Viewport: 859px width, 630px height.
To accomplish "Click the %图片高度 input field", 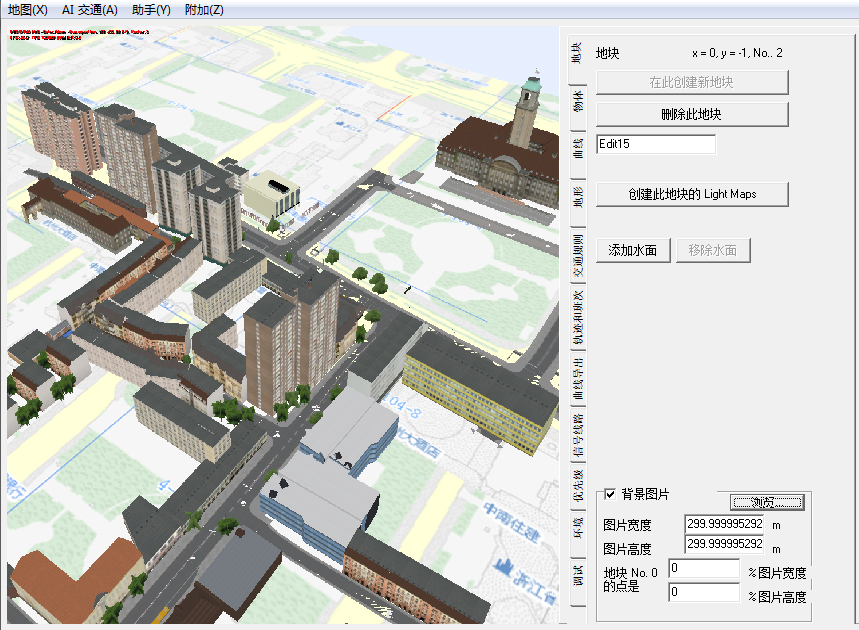I will click(x=705, y=592).
